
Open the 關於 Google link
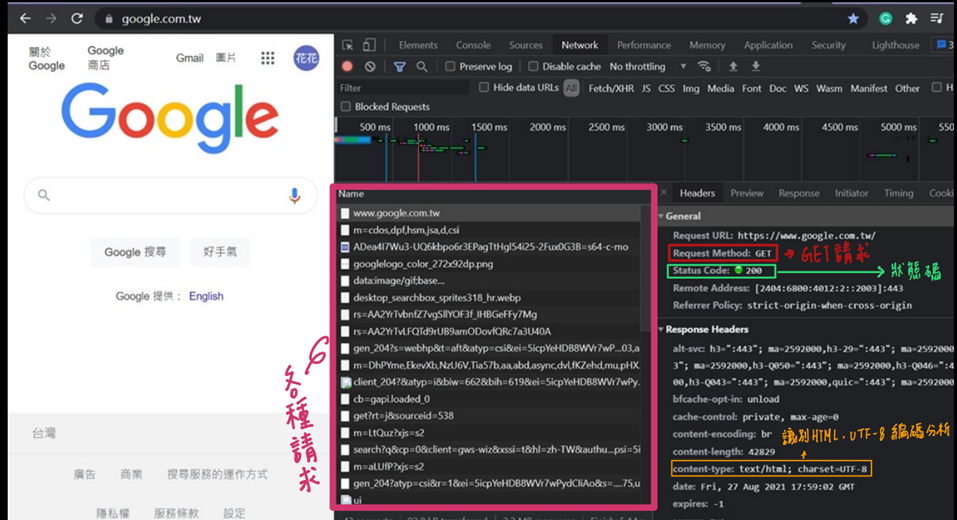[46, 59]
